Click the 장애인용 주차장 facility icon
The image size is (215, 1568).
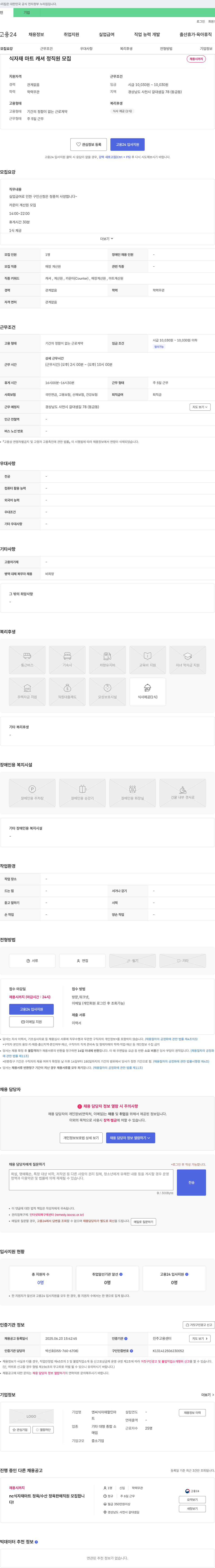pos(32,793)
